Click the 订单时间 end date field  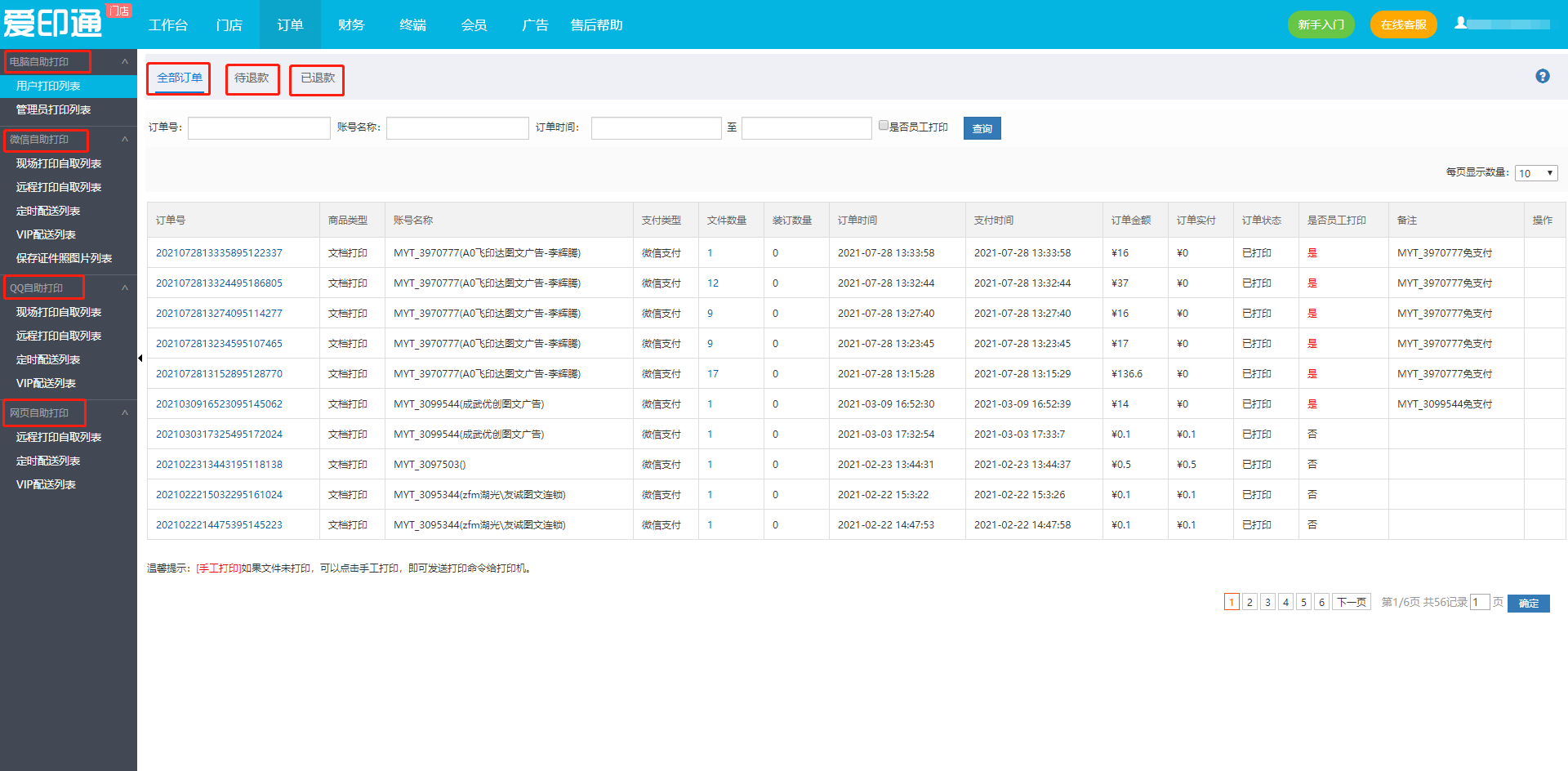coord(807,128)
